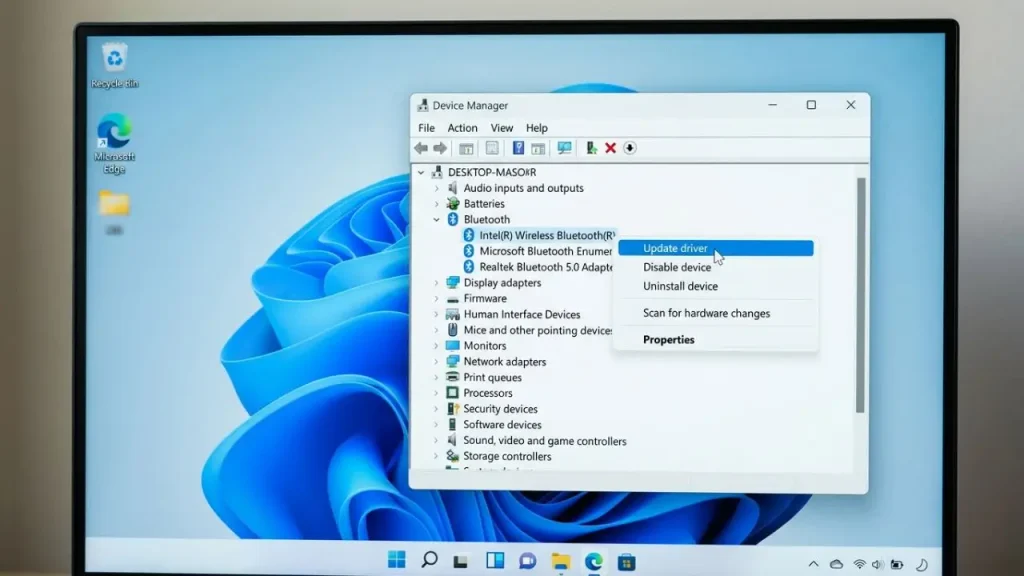Click the volume speaker icon in system tray
1024x576 pixels.
pos(878,564)
